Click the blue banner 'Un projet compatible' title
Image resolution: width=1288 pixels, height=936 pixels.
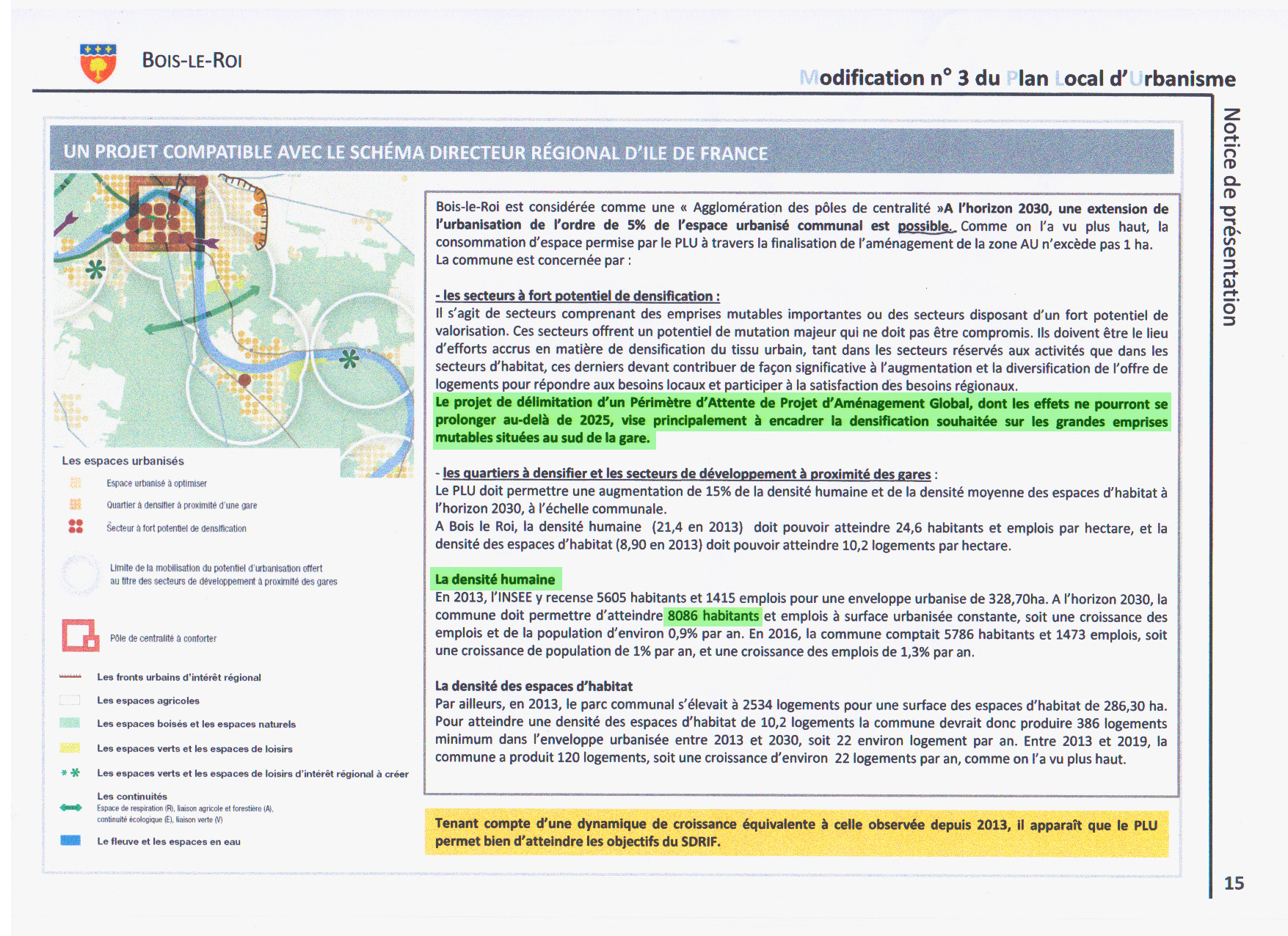(x=415, y=153)
